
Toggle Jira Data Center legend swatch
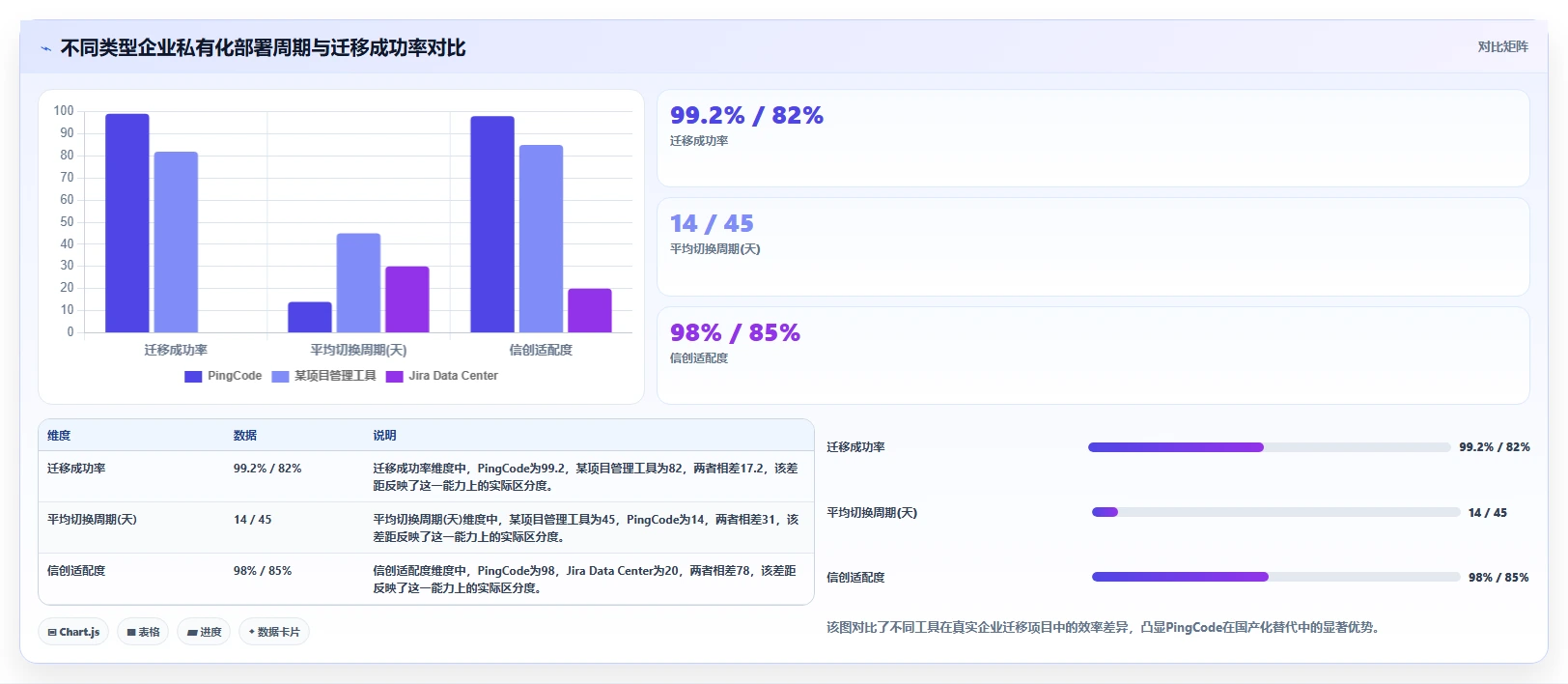coord(394,377)
